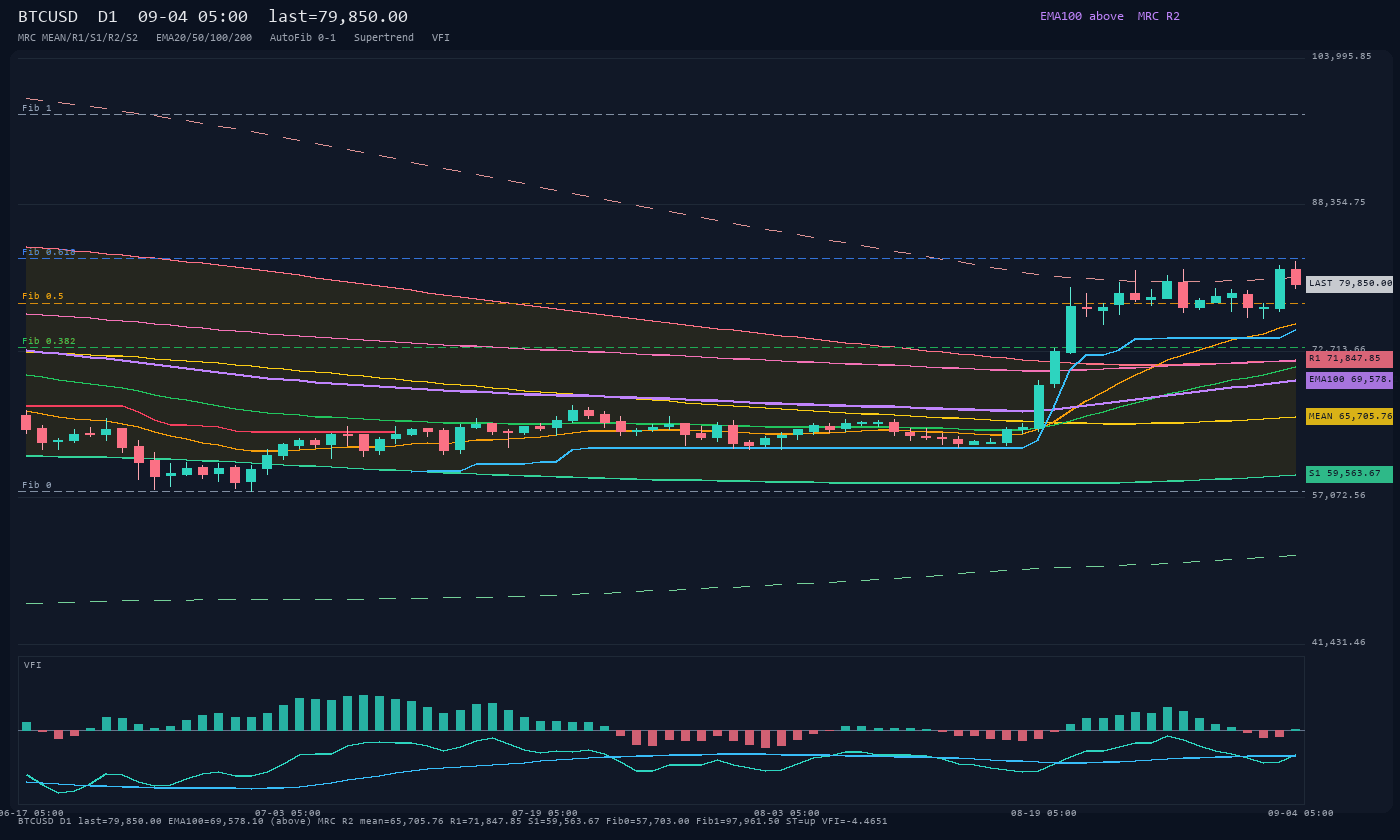Click the Fib 0 level label
1400x840 pixels.
37,485
